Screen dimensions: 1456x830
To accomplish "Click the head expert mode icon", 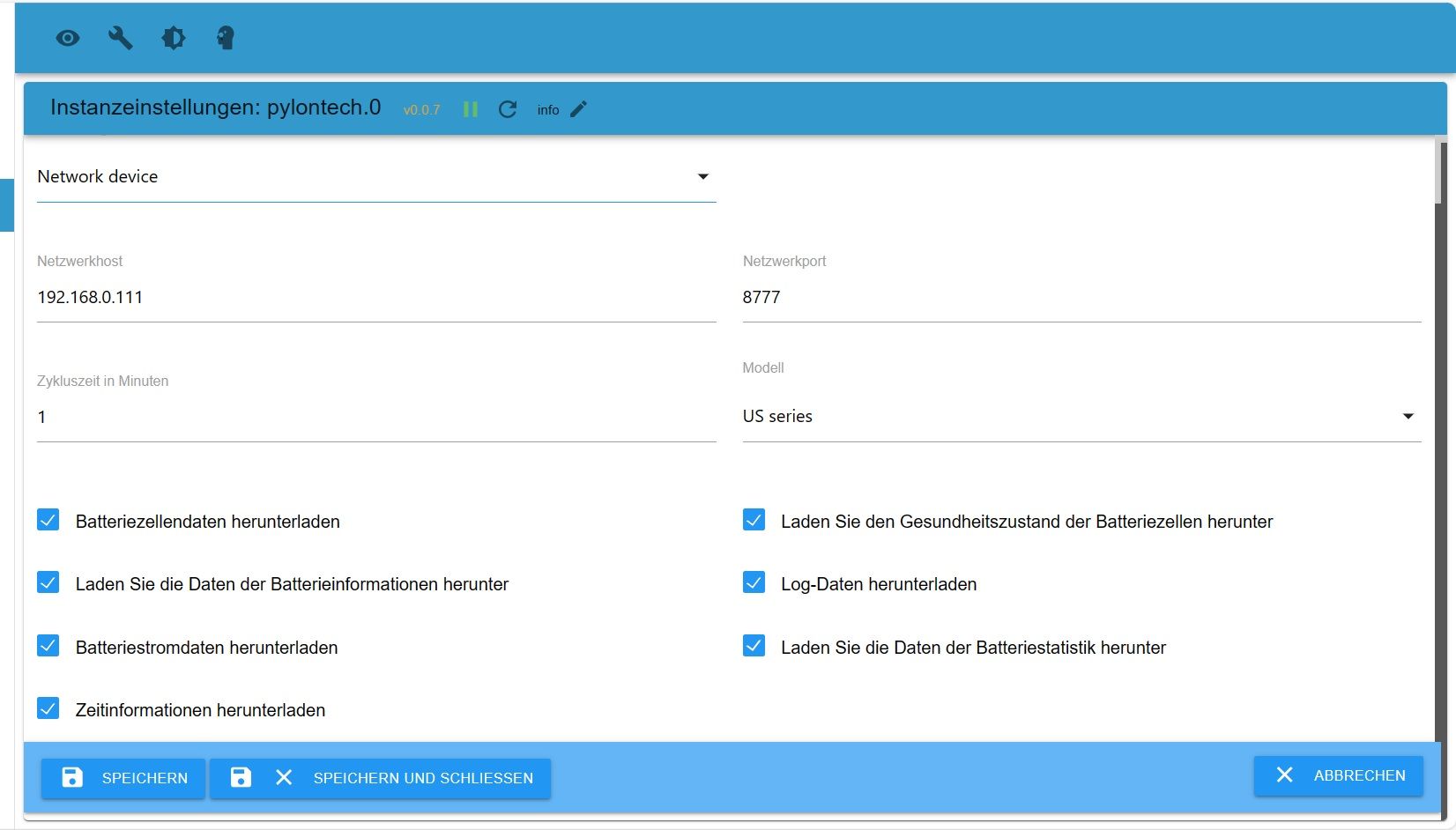I will (x=226, y=38).
